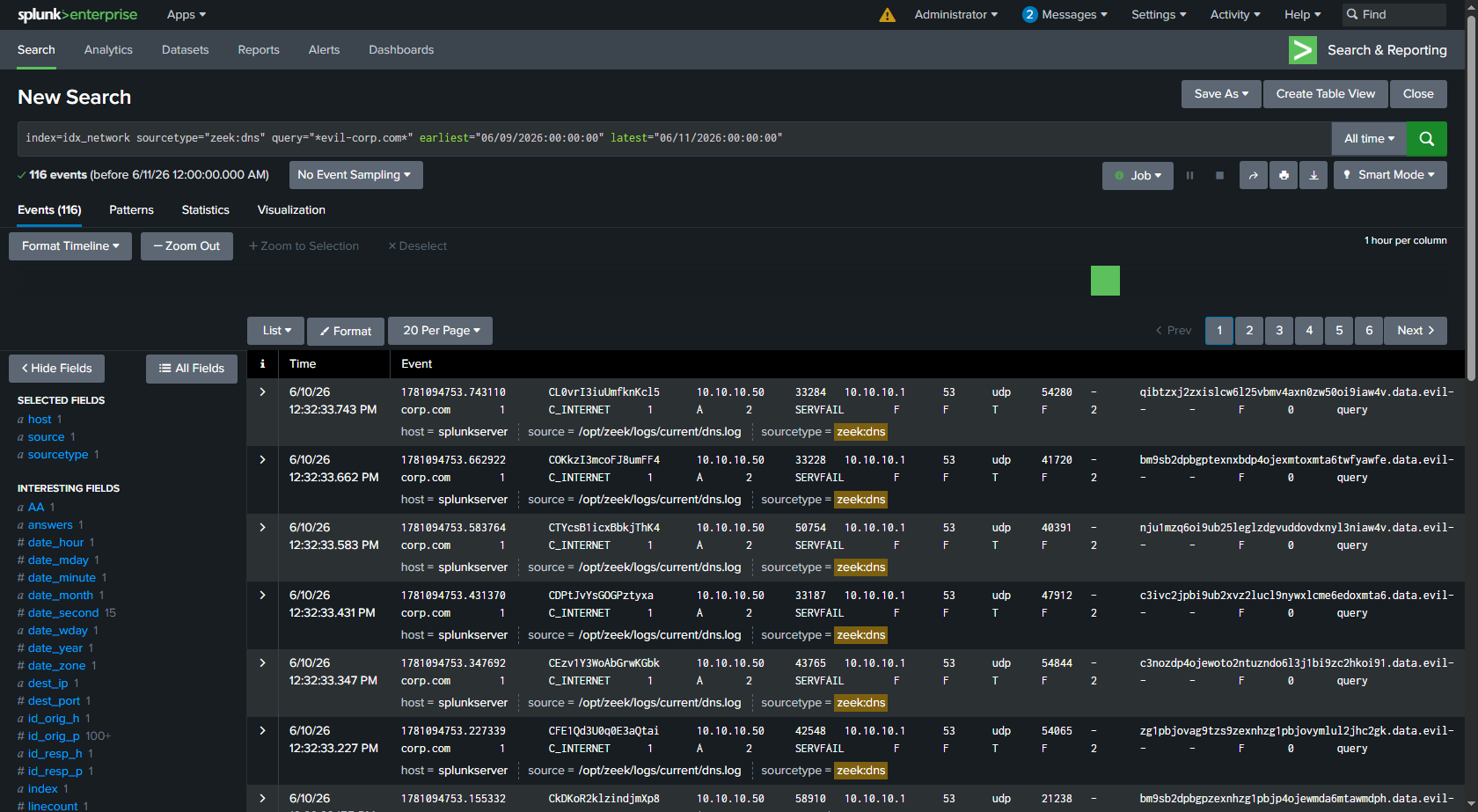Click the Event column header
Screen dimensions: 1478x812
pos(417,363)
